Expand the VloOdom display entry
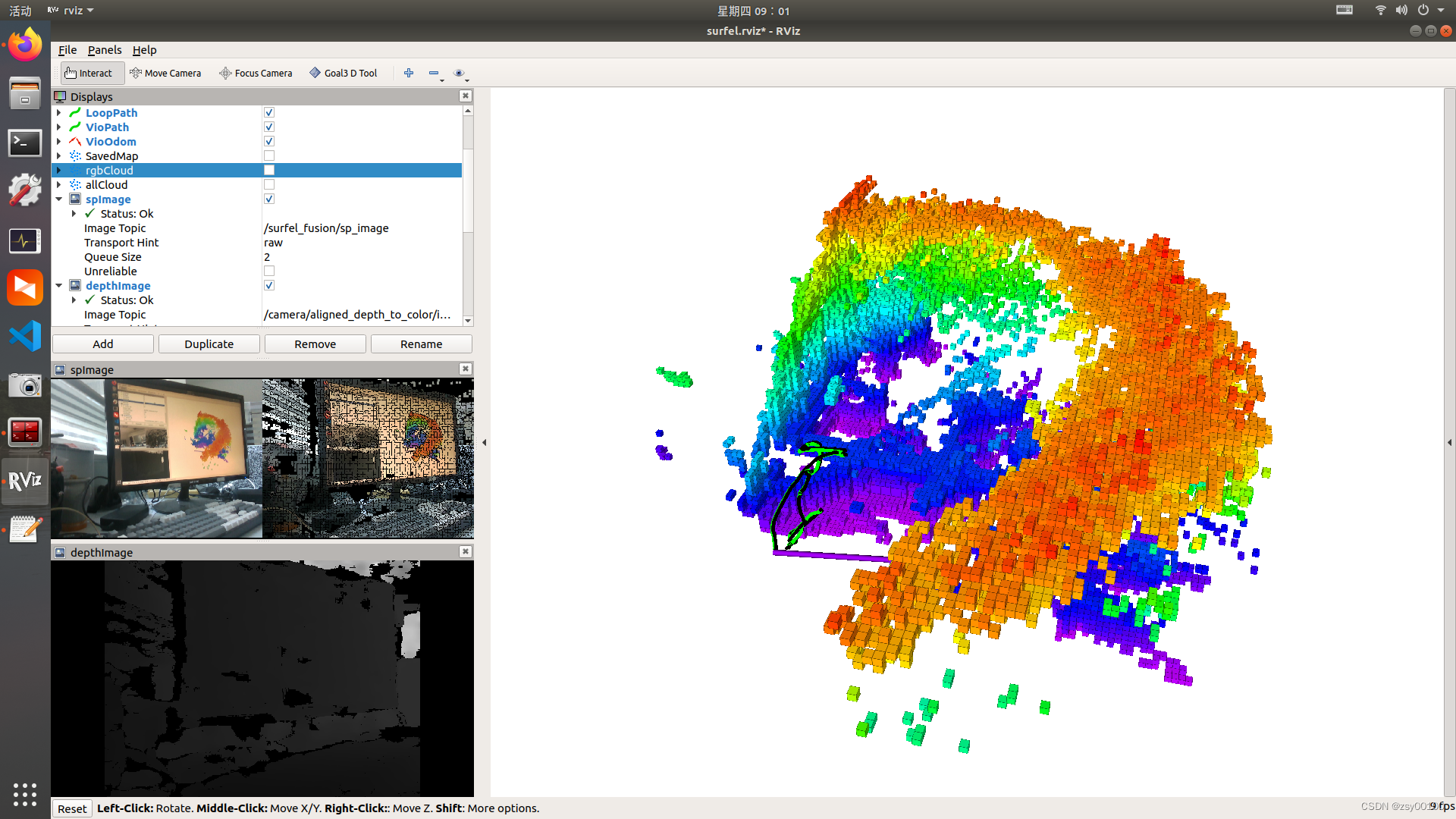The image size is (1456, 819). pyautogui.click(x=58, y=141)
